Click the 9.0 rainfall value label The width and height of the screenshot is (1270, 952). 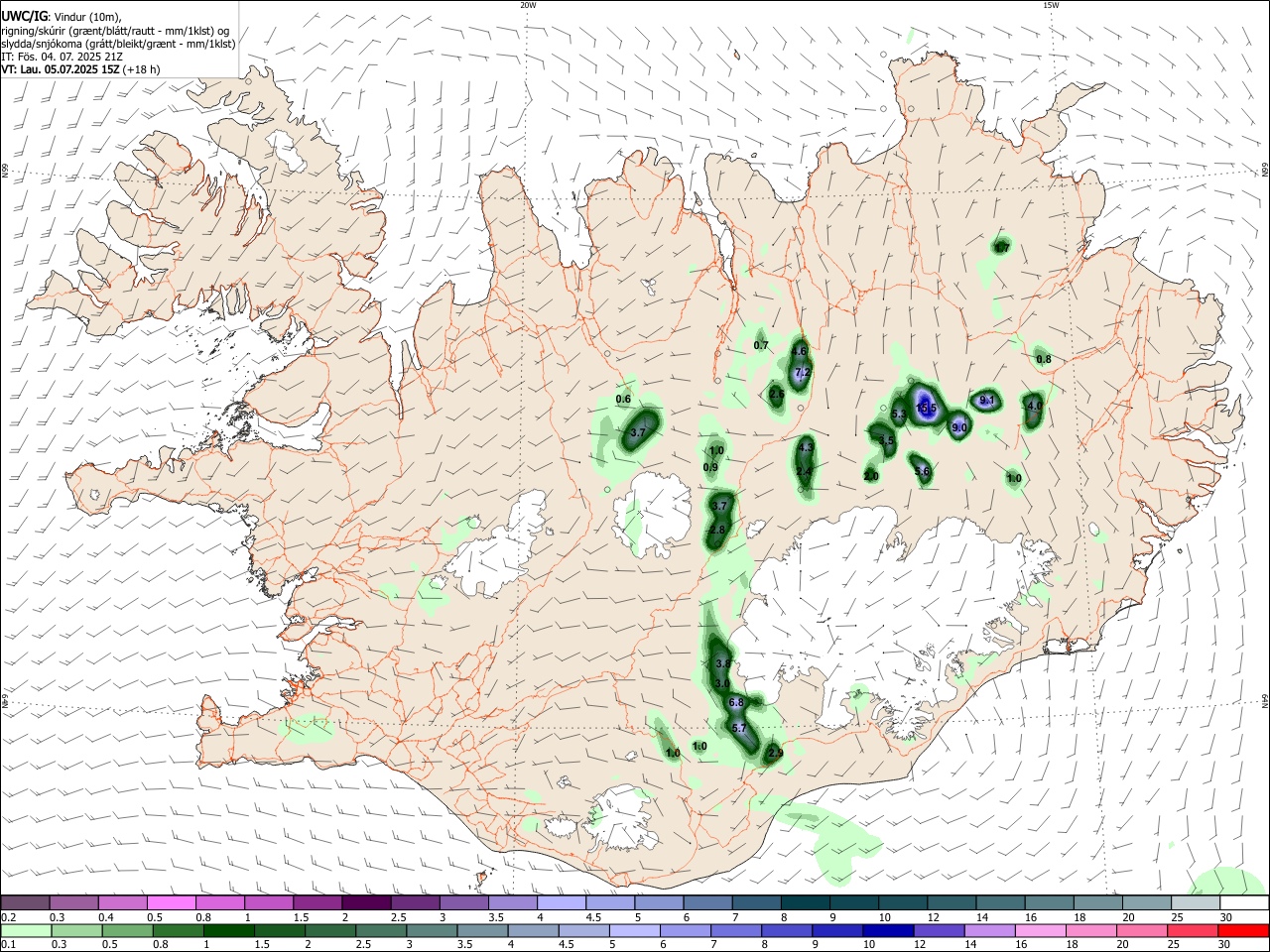coord(959,428)
